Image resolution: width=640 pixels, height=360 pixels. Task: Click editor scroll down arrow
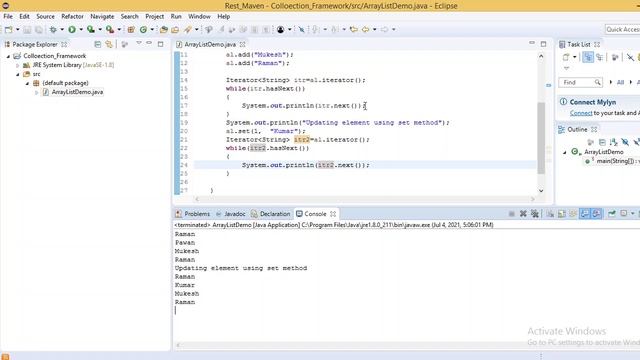[x=541, y=191]
